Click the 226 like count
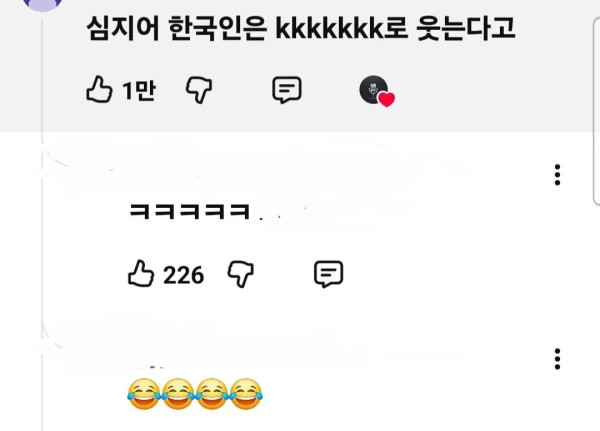Viewport: 600px width, 431px height. (x=184, y=275)
